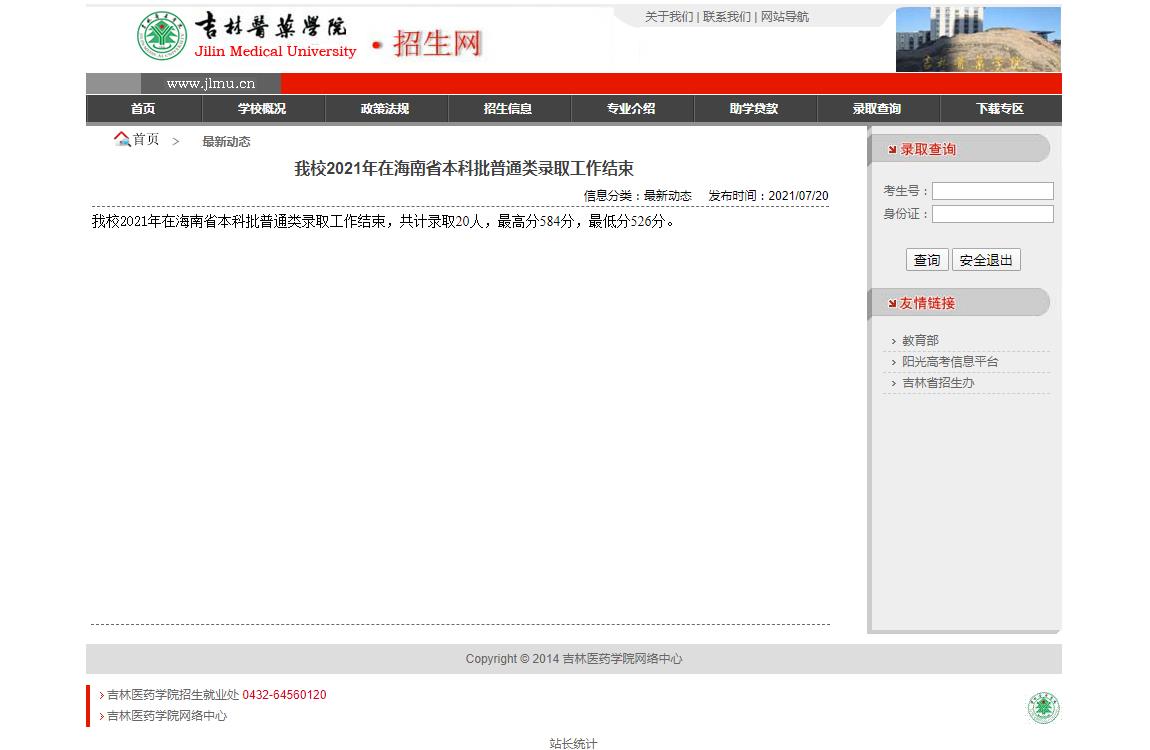Select 招生信息 from the navigation bar

508,109
